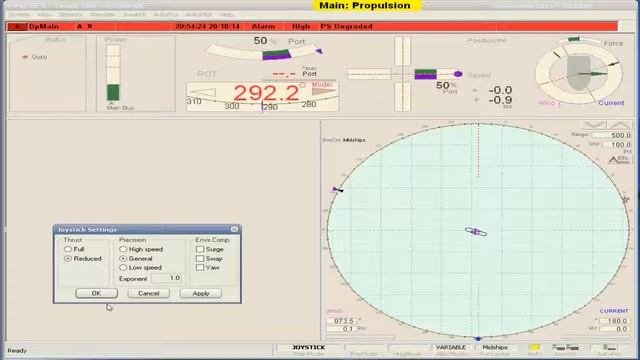Click the current speed value 0.0
Image resolution: width=640 pixels, height=360 pixels.
615,329
